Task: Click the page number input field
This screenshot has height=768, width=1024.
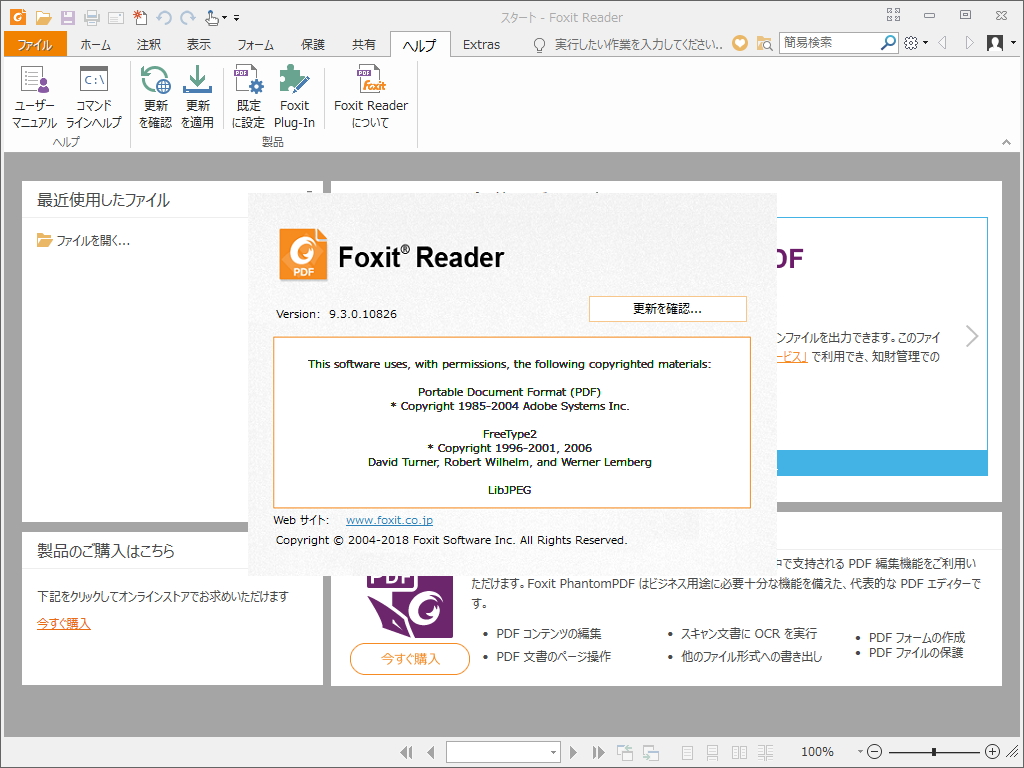Action: pos(500,751)
